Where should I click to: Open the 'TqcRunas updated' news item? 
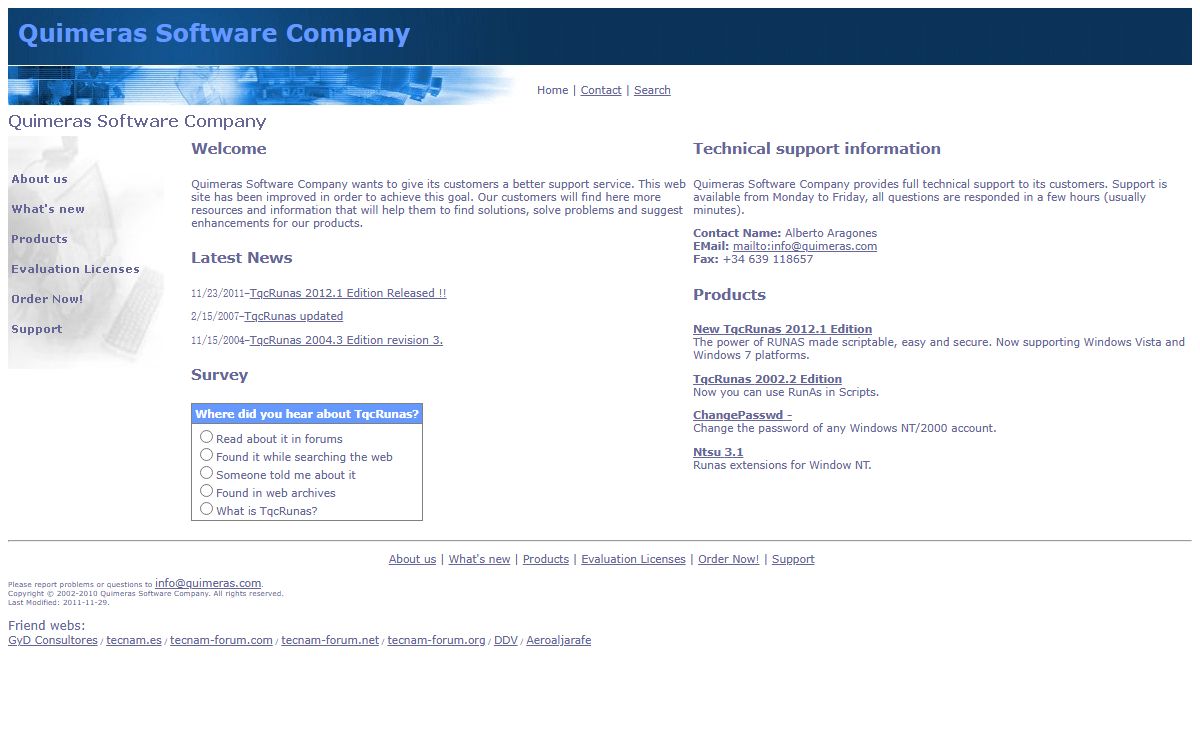click(294, 317)
